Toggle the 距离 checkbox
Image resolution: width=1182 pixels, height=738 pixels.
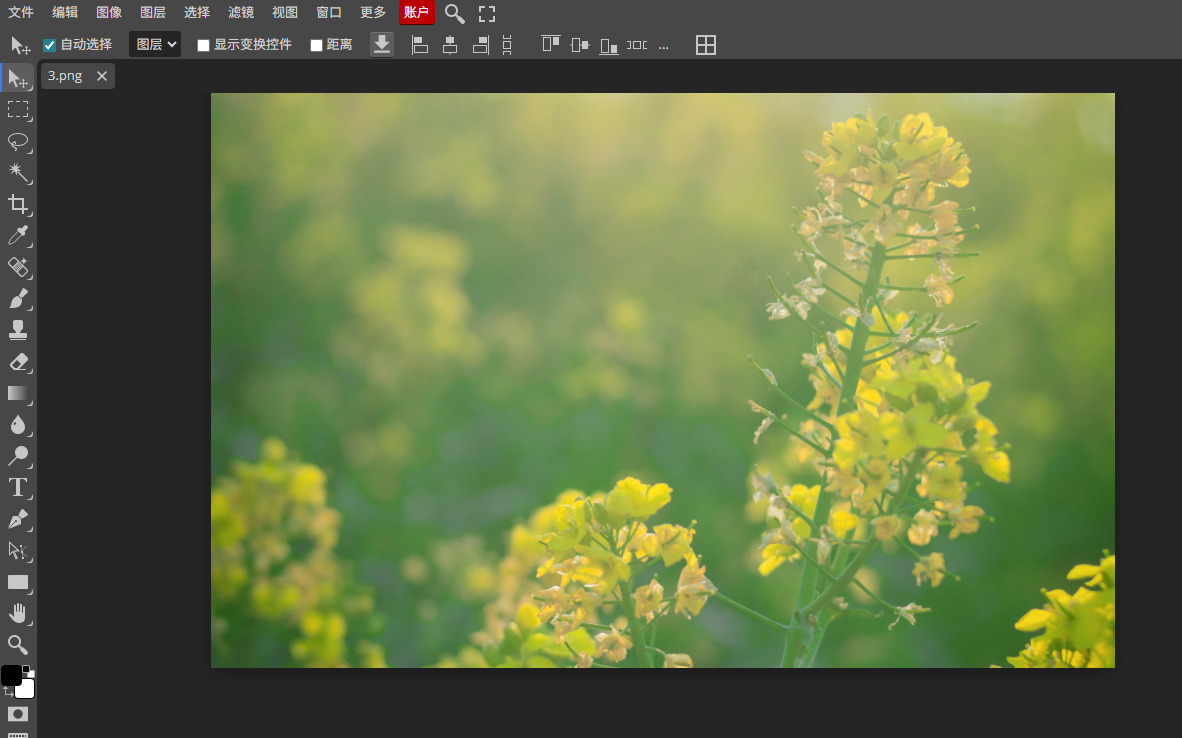[317, 45]
